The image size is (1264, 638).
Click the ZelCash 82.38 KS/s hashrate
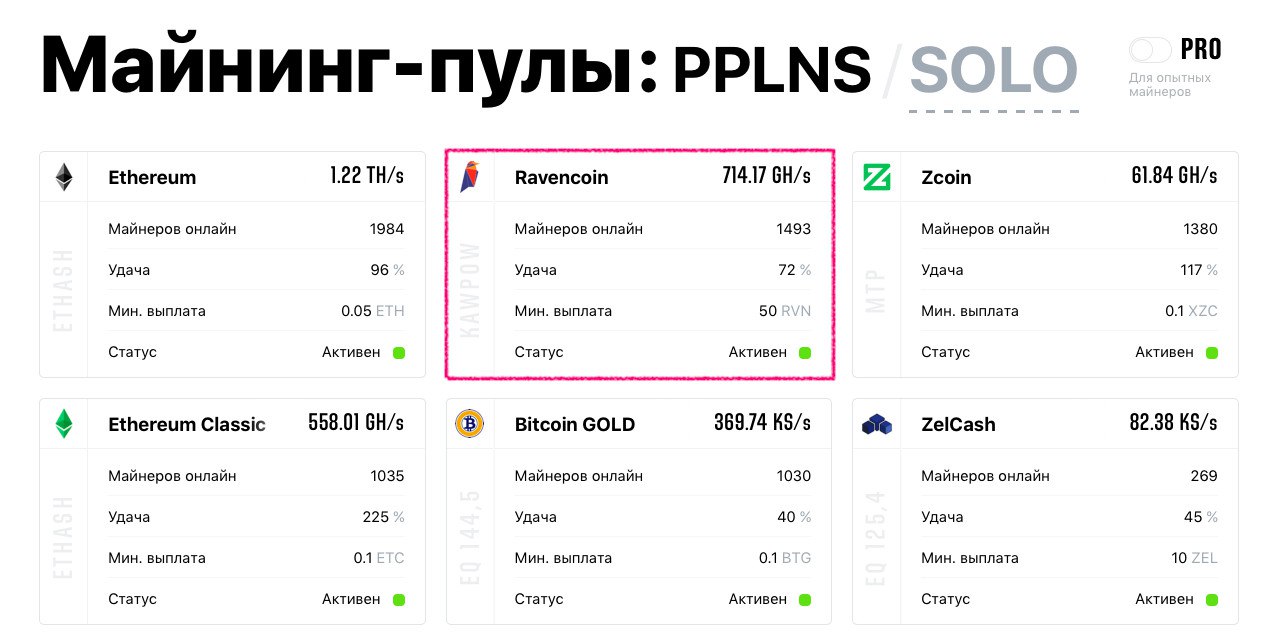click(x=1173, y=423)
